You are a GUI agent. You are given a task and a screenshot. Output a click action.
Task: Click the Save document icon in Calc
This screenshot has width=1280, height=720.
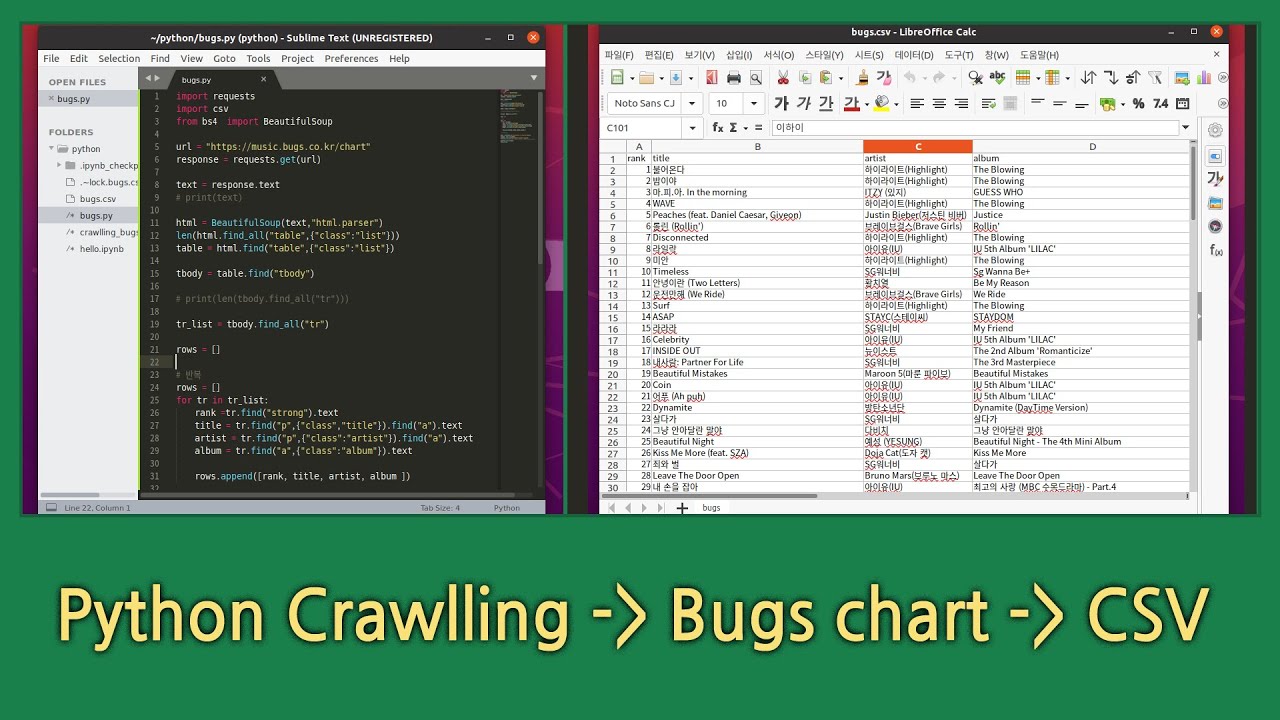(676, 77)
